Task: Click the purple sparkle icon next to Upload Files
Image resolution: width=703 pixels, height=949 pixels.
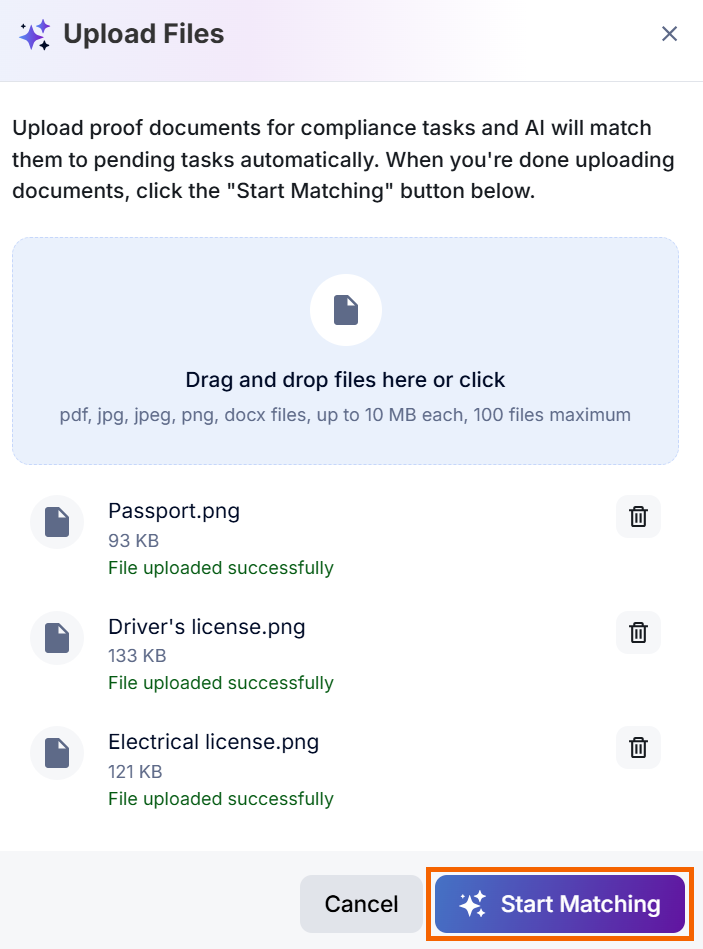Action: coord(34,34)
